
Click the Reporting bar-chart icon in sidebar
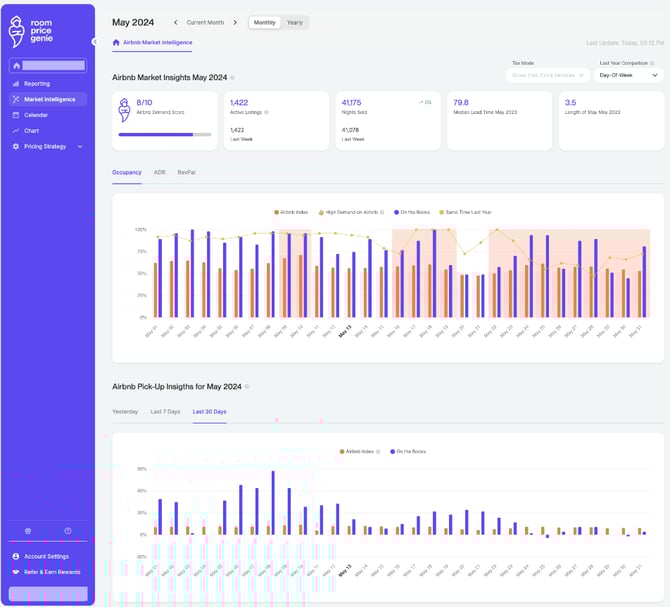16,84
